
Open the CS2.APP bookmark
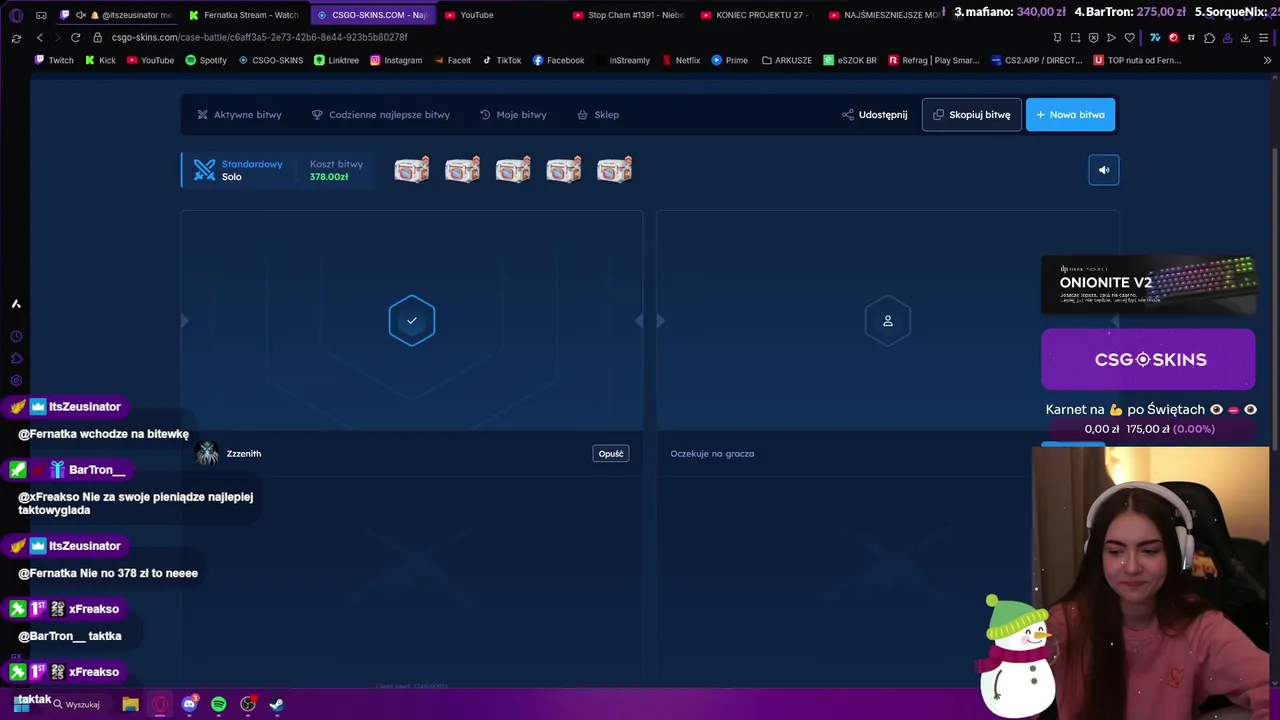1037,60
